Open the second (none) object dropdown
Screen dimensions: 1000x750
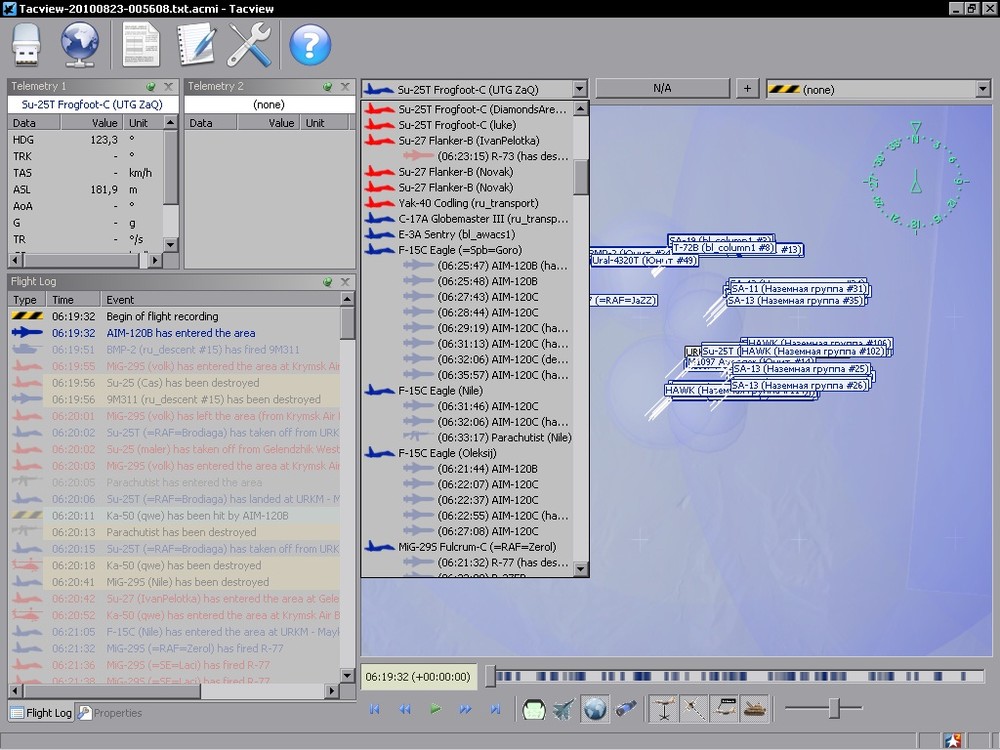[981, 90]
